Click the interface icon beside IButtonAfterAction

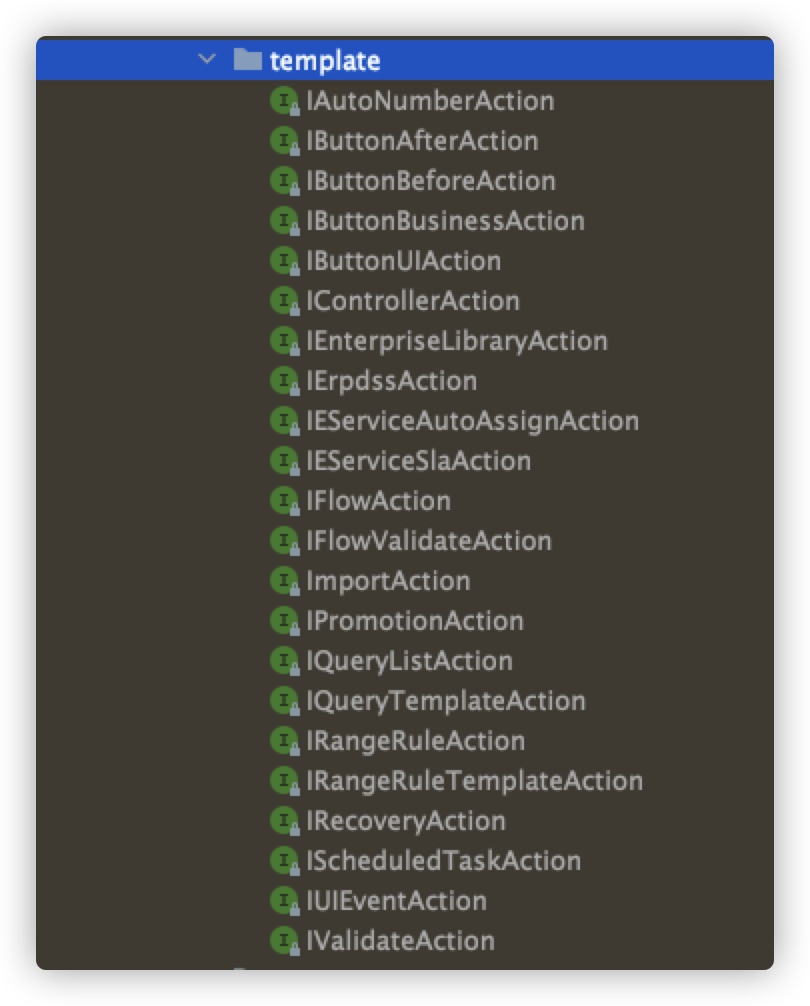pyautogui.click(x=284, y=141)
